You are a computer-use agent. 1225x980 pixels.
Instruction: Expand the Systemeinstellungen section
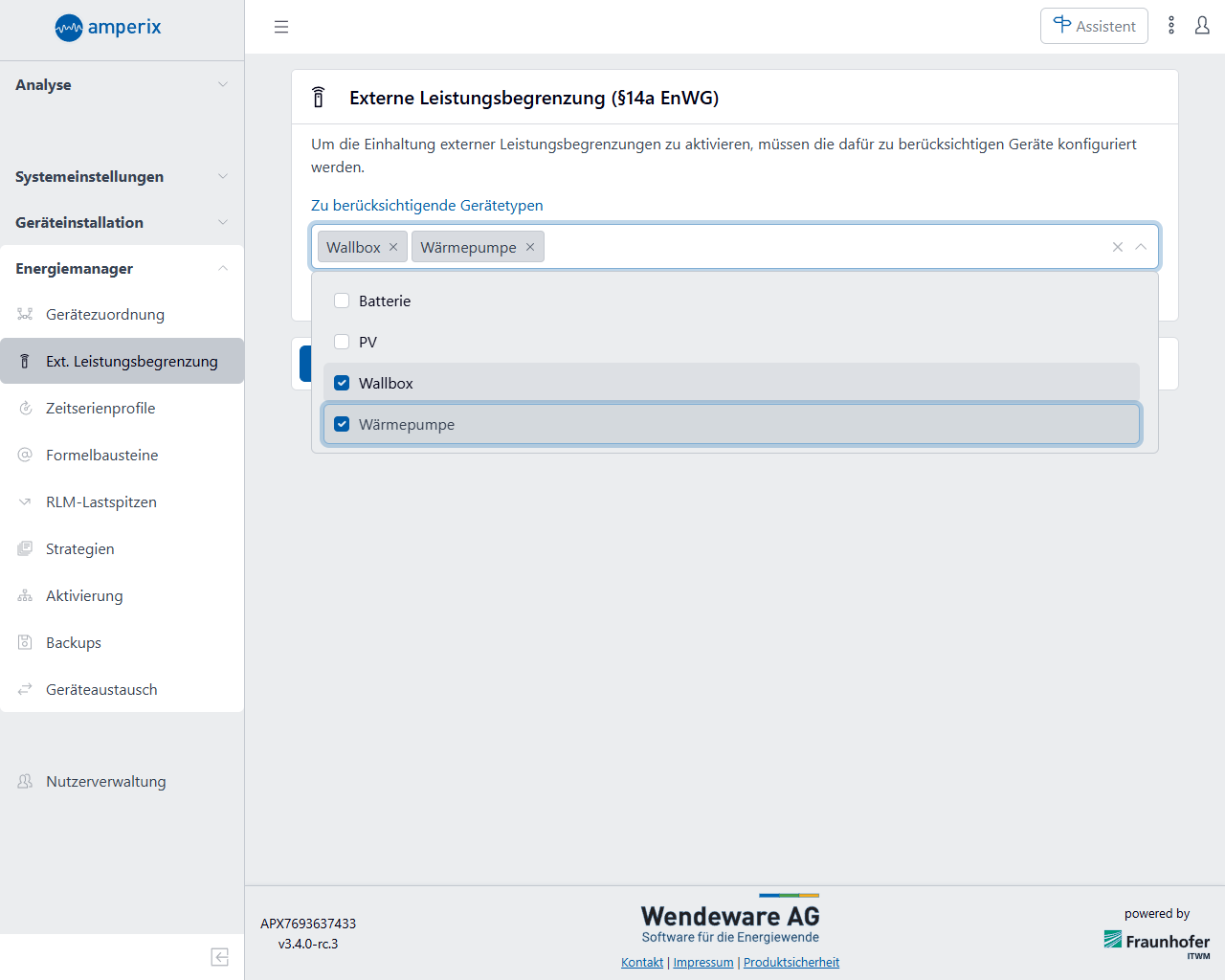(122, 176)
